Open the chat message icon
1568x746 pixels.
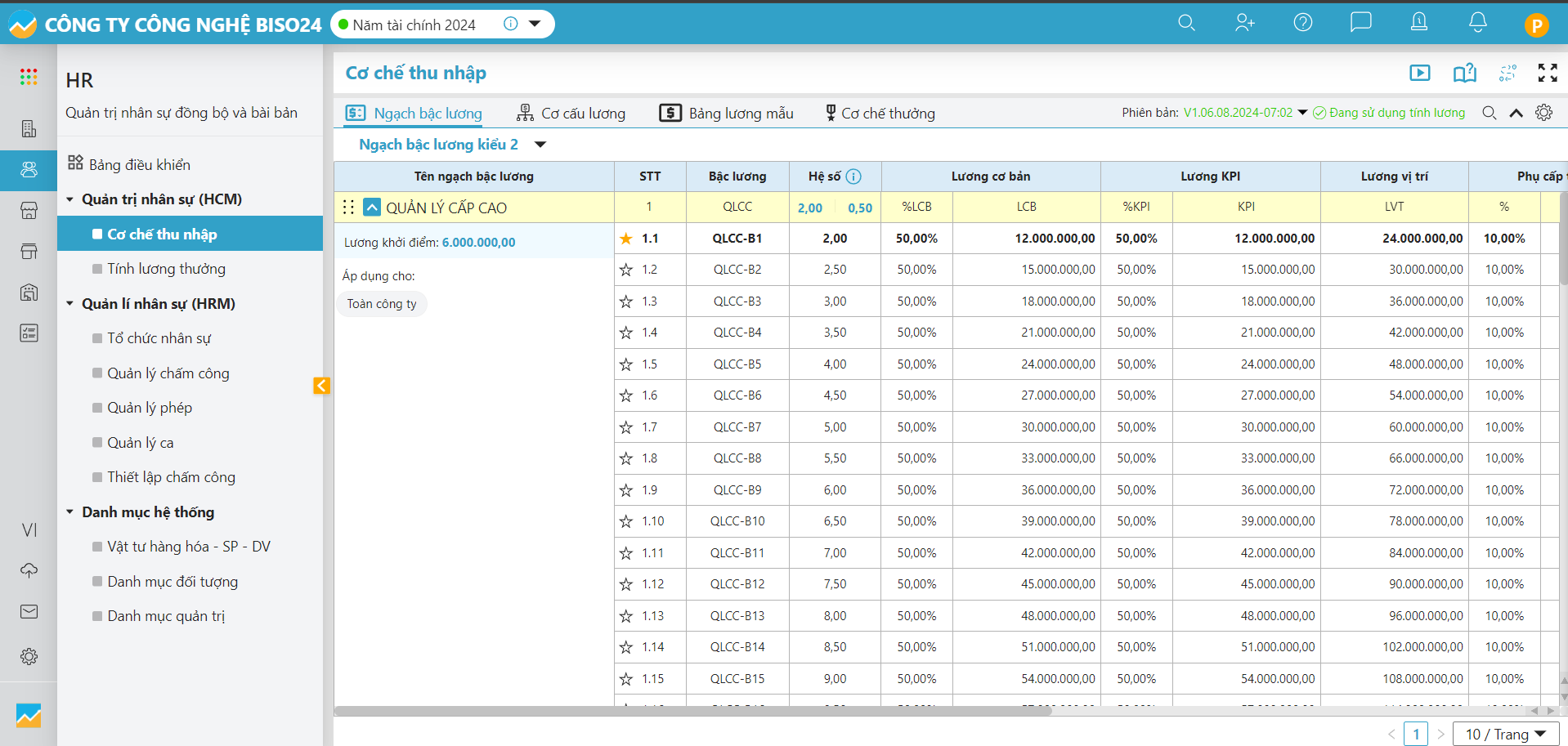1360,22
